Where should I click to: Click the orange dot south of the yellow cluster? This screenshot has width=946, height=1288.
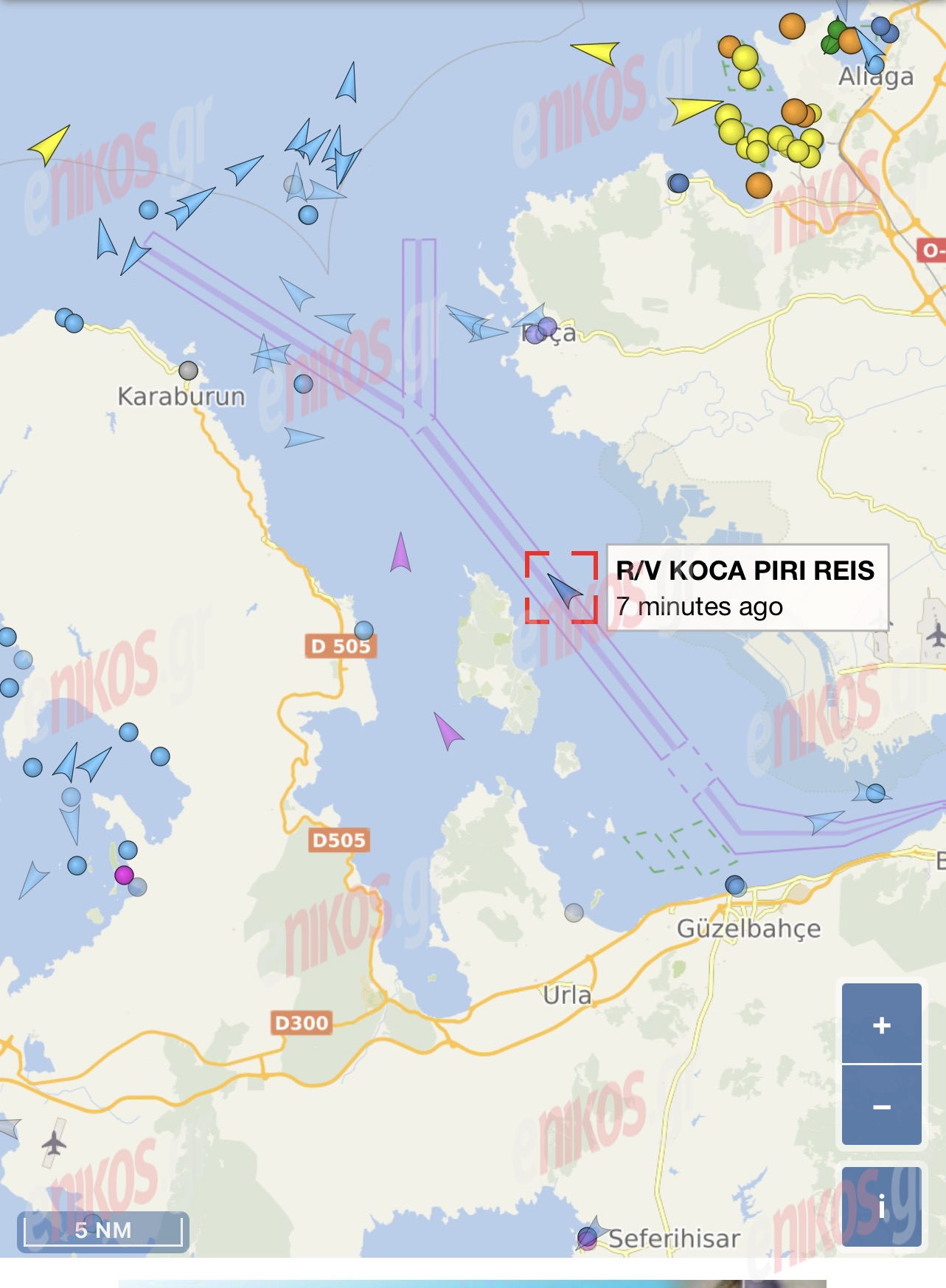tap(759, 184)
